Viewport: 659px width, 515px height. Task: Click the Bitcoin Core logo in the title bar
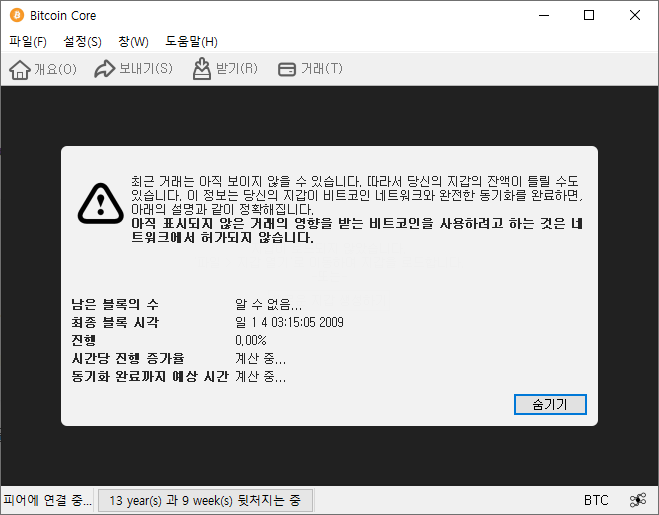(17, 16)
